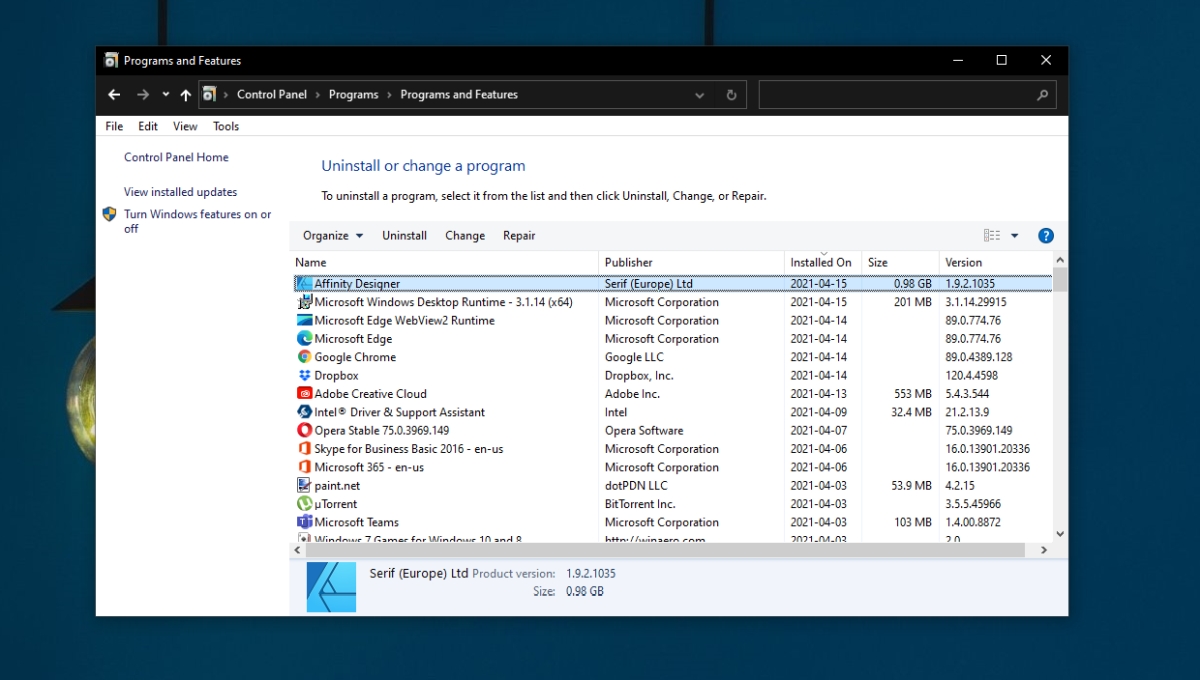
Task: Sort by the Name column header
Action: point(445,262)
